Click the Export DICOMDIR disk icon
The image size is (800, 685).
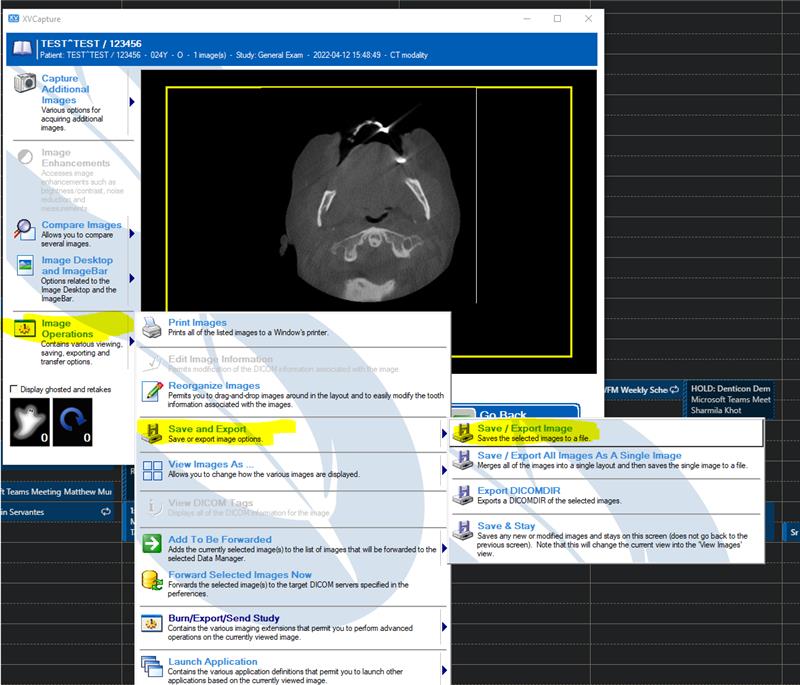pyautogui.click(x=463, y=495)
